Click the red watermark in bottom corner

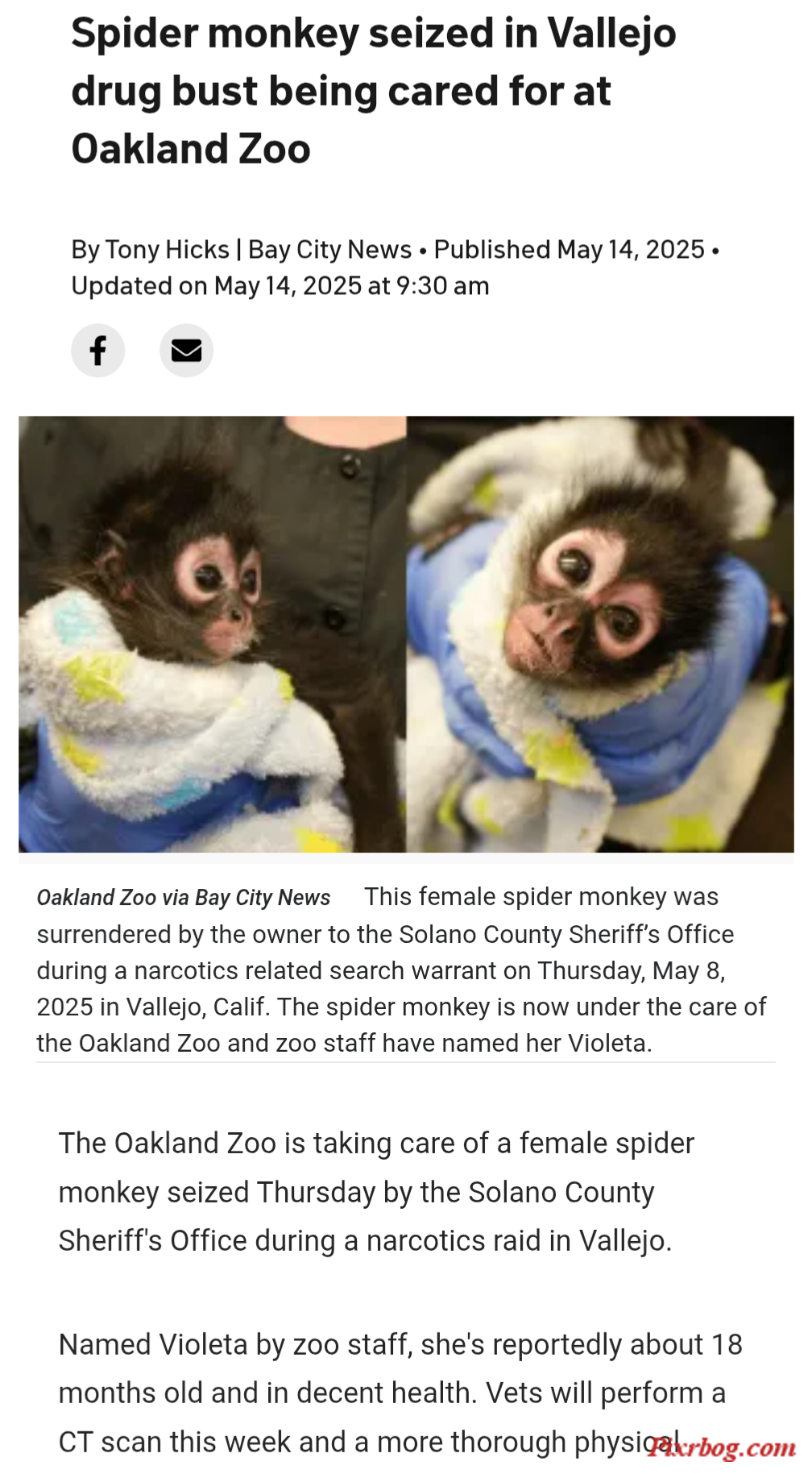click(722, 1447)
